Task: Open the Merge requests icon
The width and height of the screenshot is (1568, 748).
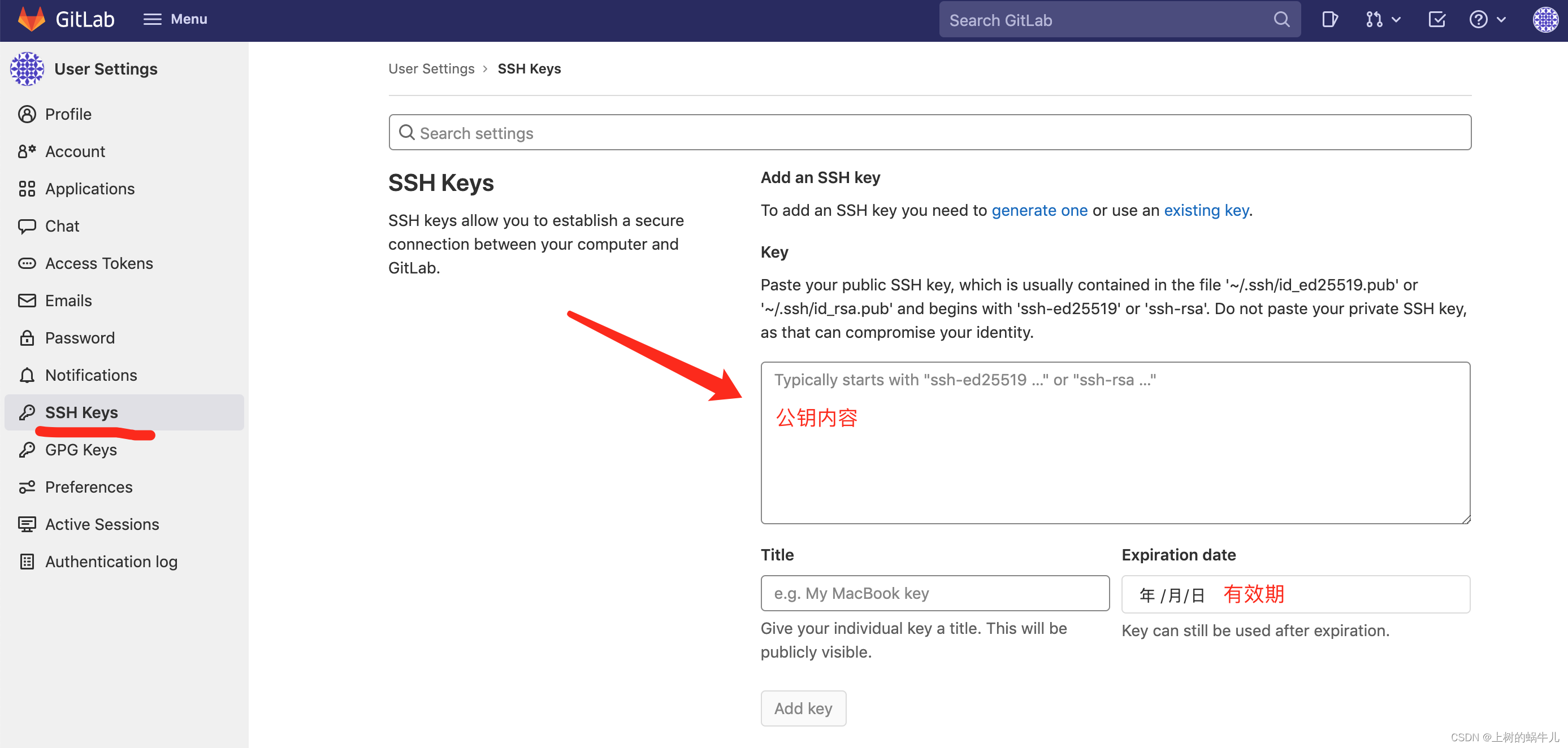Action: (1374, 19)
